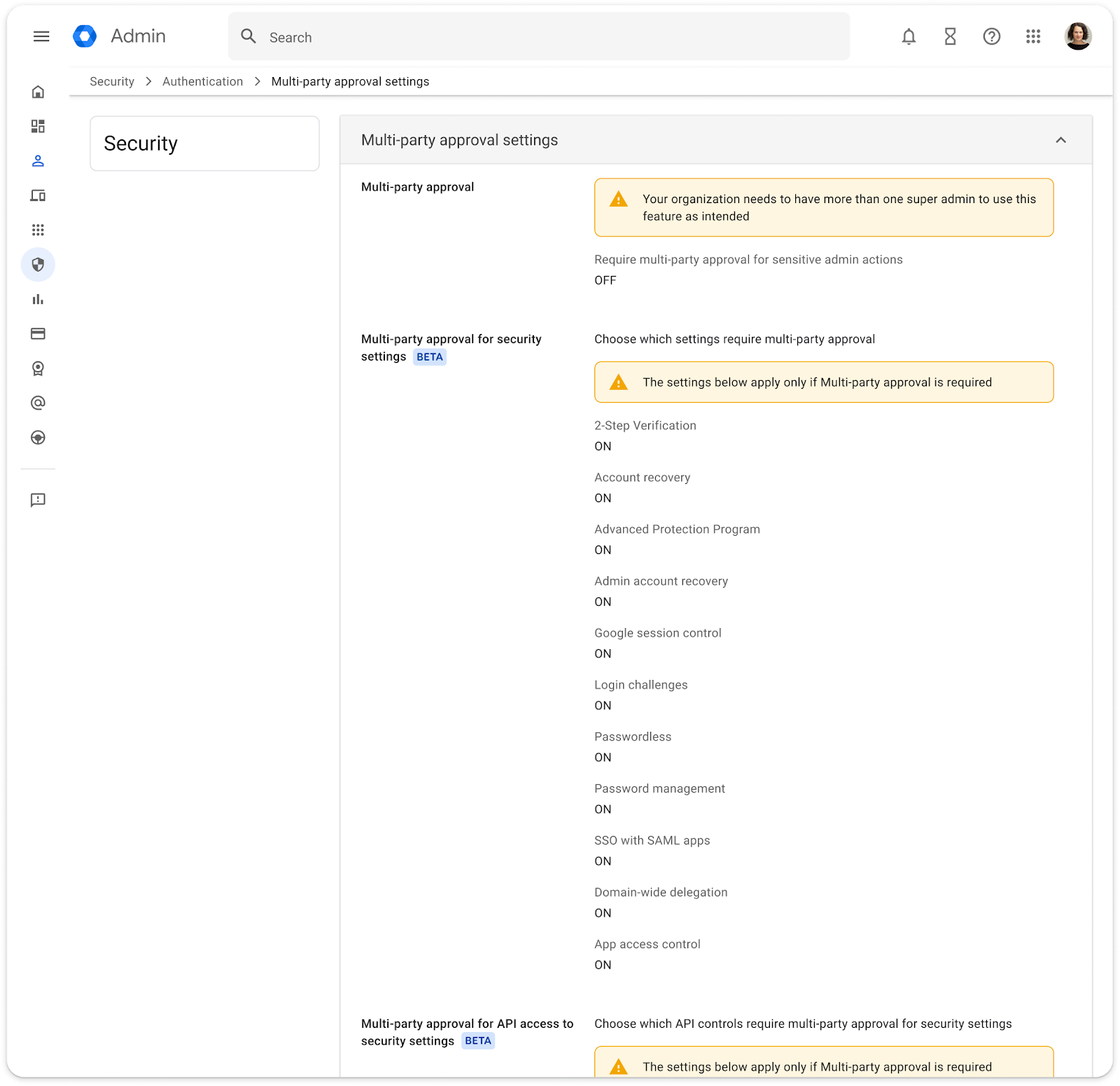Image resolution: width=1120 pixels, height=1086 pixels.
Task: Send feedback sidebar icon
Action: pyautogui.click(x=38, y=500)
